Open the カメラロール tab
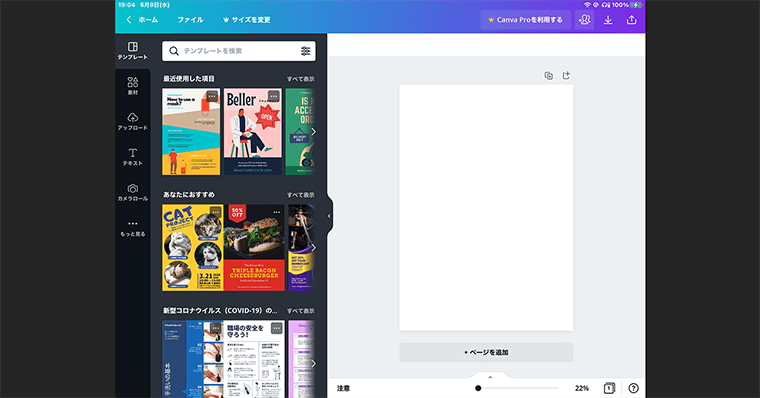 [132, 192]
